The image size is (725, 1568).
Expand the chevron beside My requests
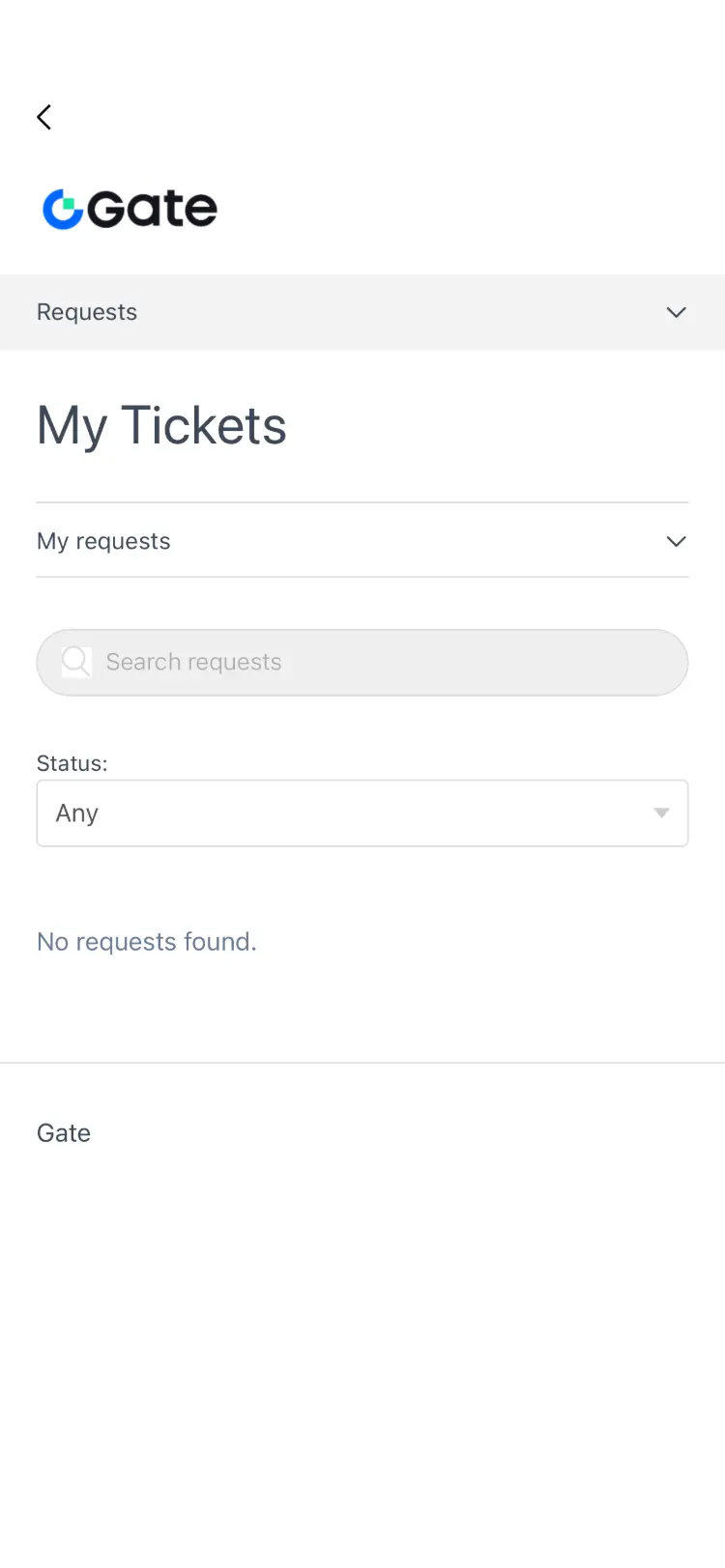click(676, 541)
